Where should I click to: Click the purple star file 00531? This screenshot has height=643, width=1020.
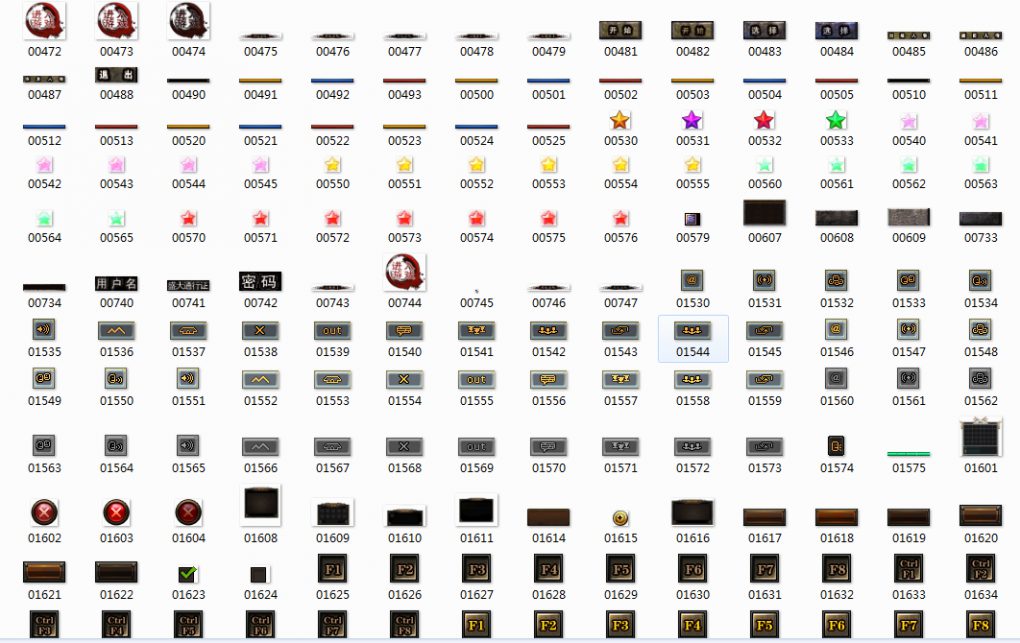pyautogui.click(x=692, y=121)
